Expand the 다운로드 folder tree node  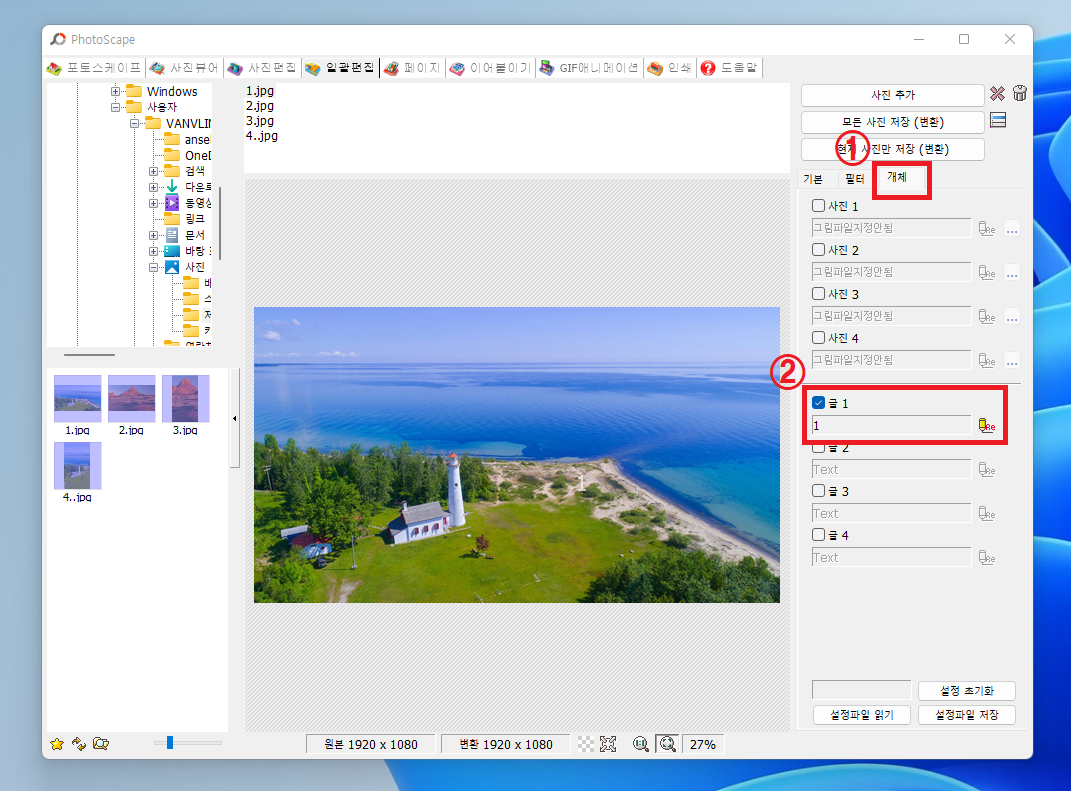(154, 187)
